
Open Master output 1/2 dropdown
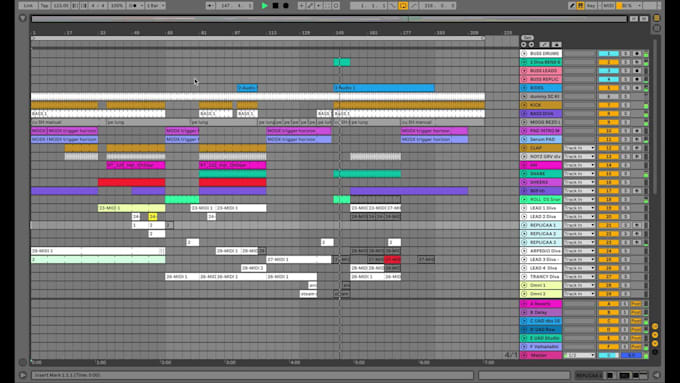pyautogui.click(x=579, y=355)
